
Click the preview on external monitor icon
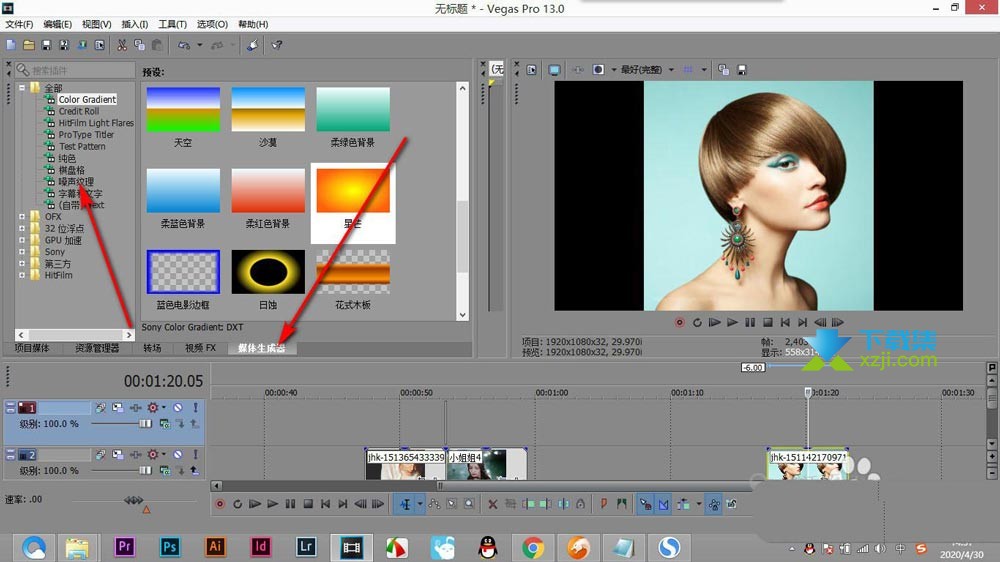(554, 70)
